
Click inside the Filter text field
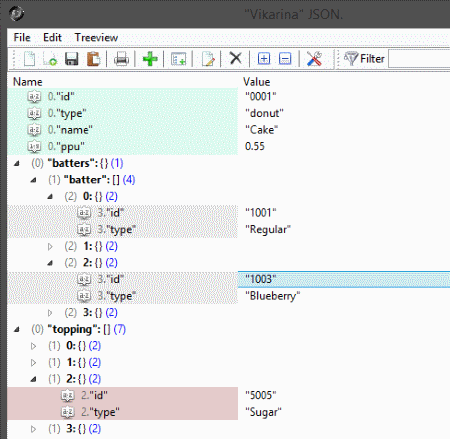(x=419, y=59)
